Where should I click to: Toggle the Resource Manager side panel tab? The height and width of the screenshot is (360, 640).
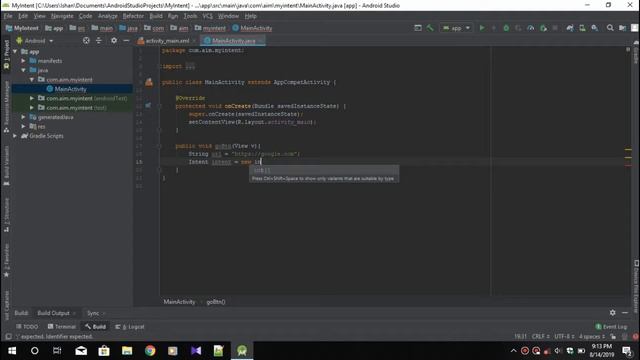[x=6, y=107]
